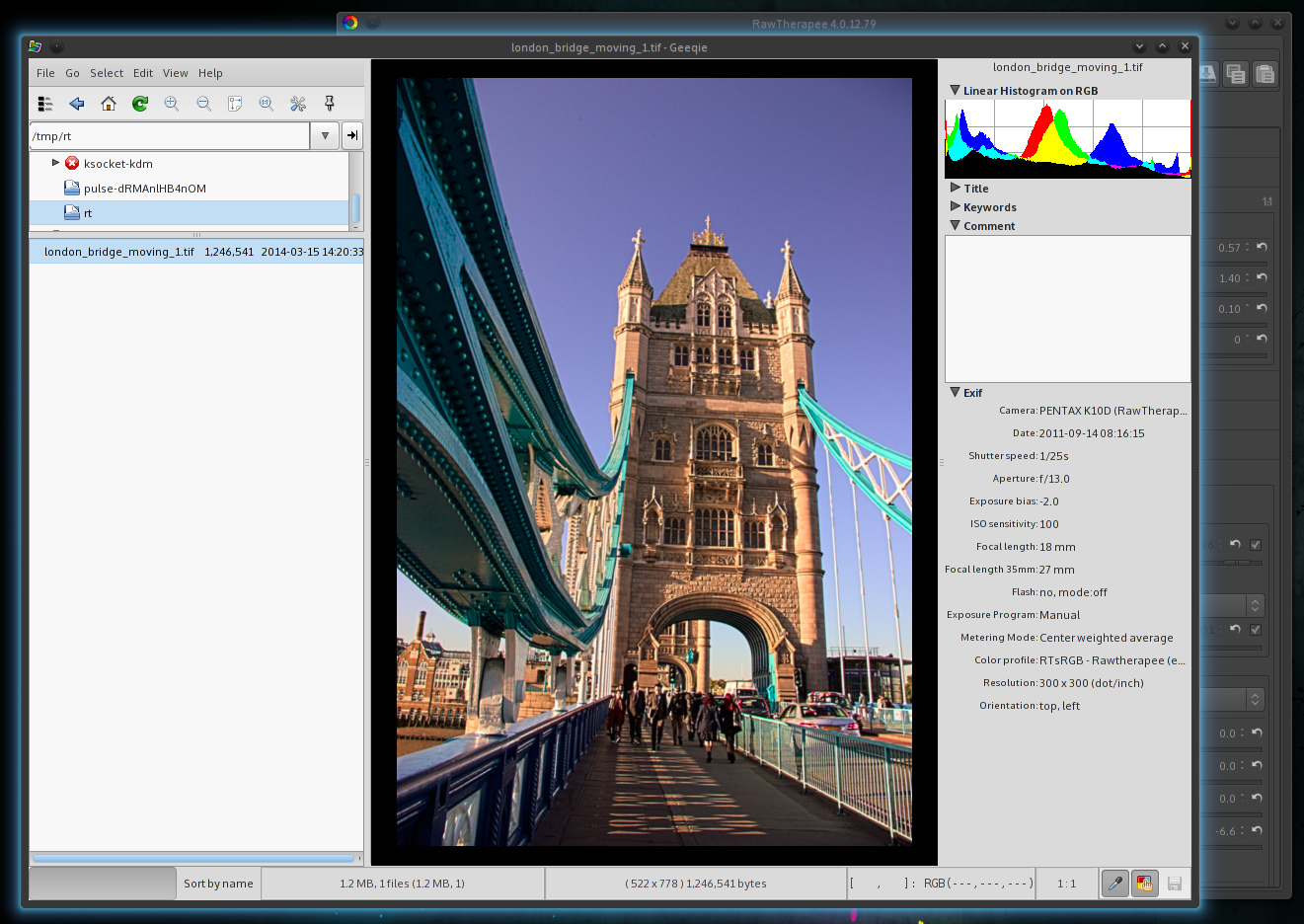1304x924 pixels.
Task: Click the zoom to fit window icon
Action: coord(235,104)
